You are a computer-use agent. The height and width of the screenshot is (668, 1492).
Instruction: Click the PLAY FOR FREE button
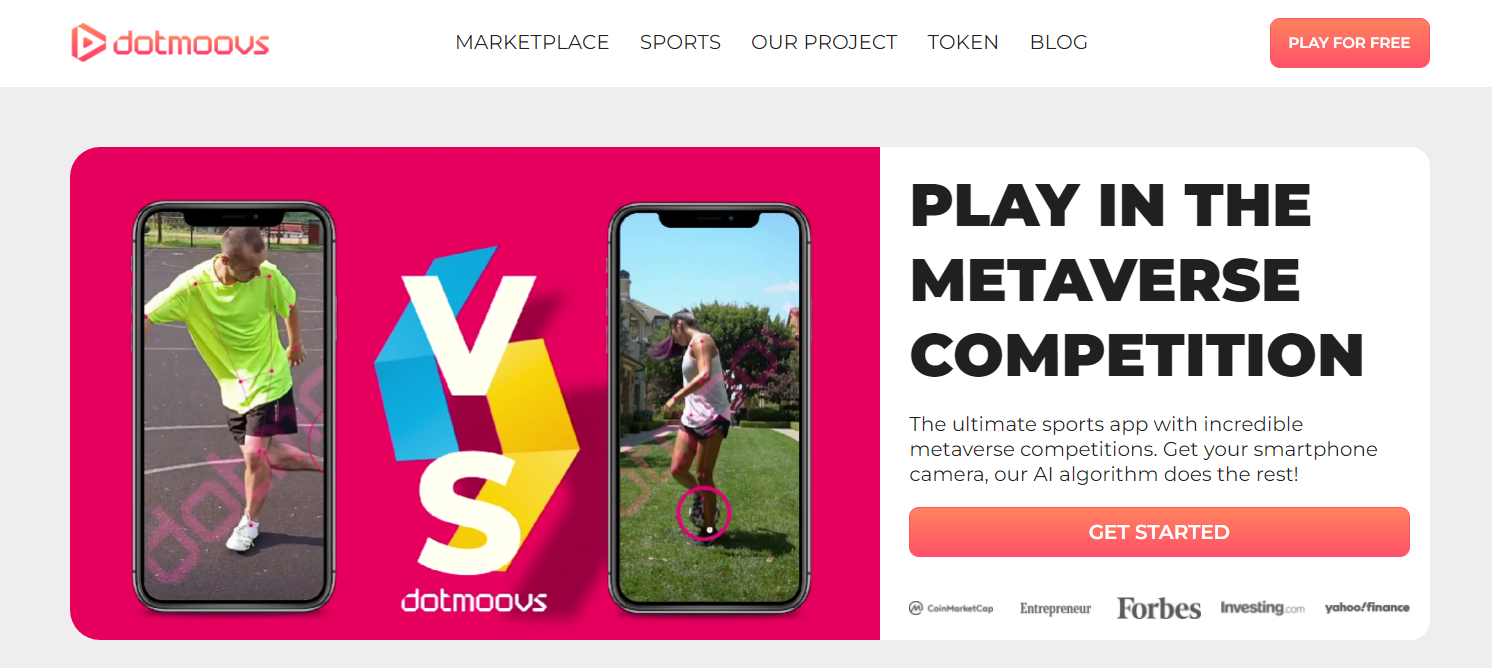click(1349, 43)
